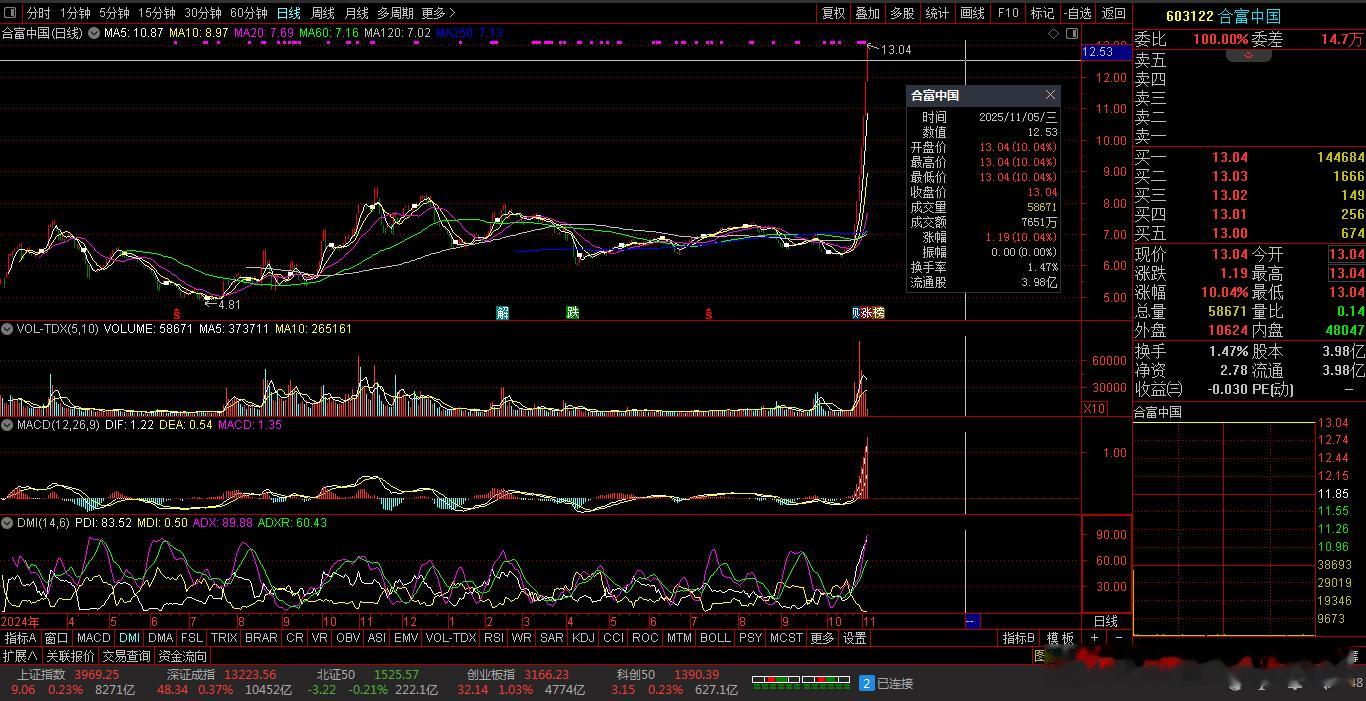Switch to 5分钟 period

[114, 13]
